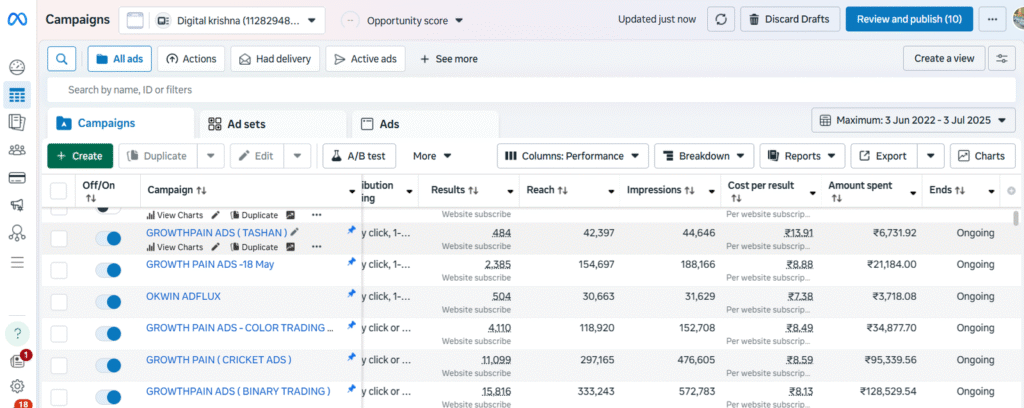The image size is (1024, 408).
Task: Open the settings gear icon in the sidebar
Action: (17, 386)
